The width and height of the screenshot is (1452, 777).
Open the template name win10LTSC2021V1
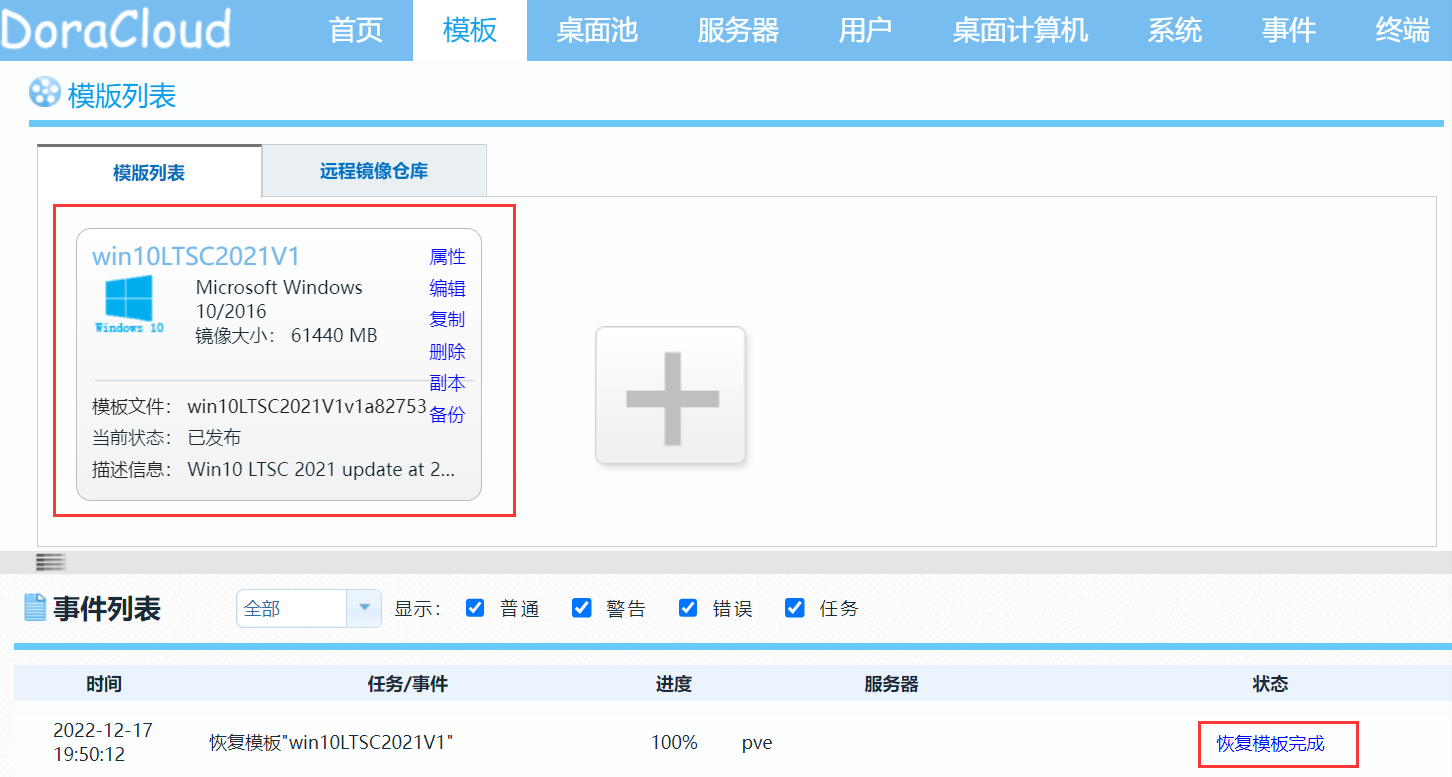click(196, 255)
